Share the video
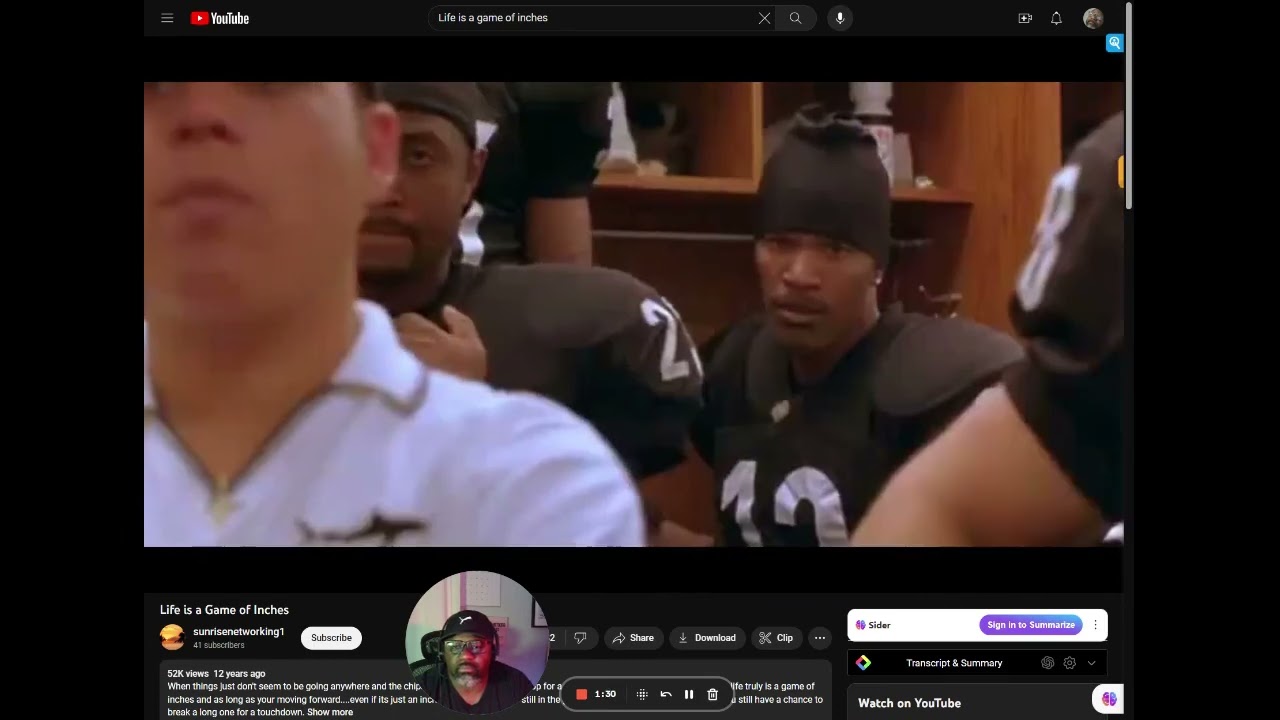This screenshot has width=1280, height=720. pyautogui.click(x=633, y=638)
